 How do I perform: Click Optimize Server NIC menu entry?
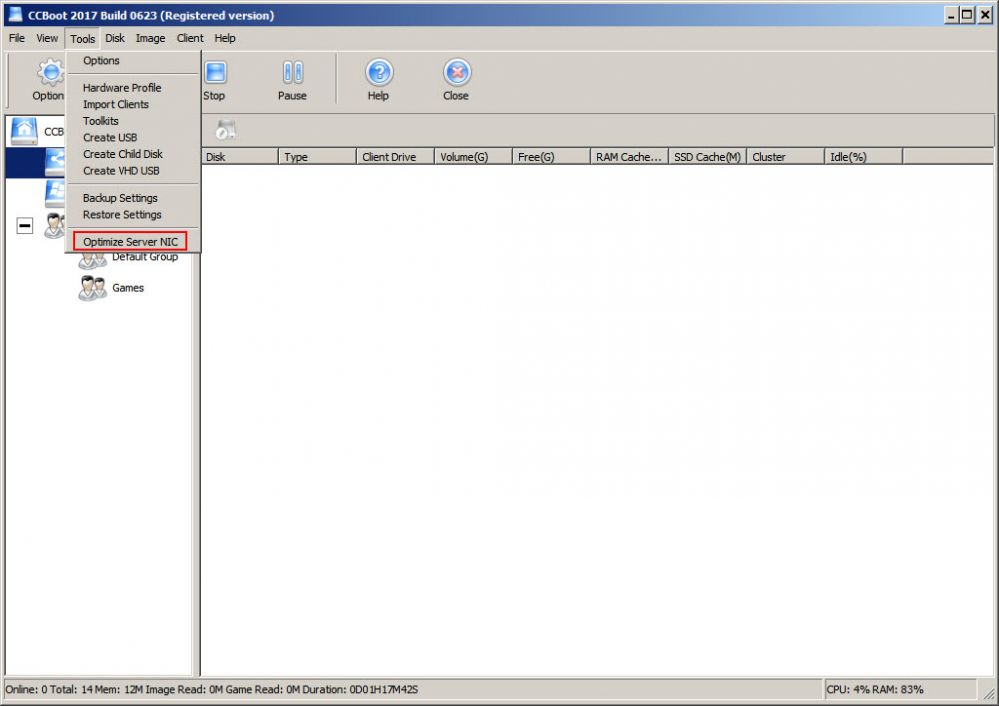130,241
